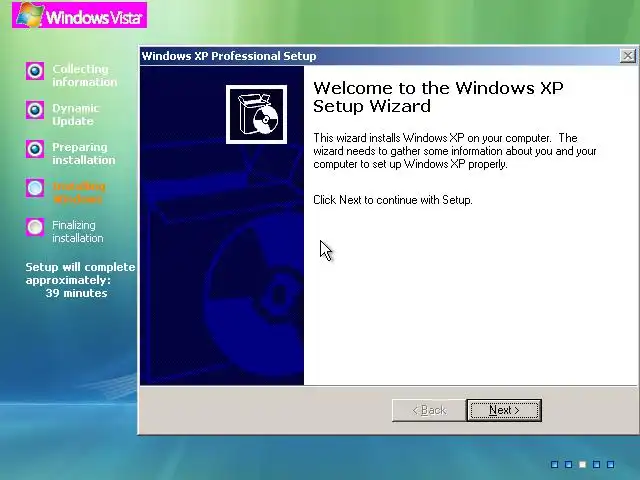The height and width of the screenshot is (480, 640).
Task: Click the Dynamic Update step indicator
Action: (x=35, y=110)
